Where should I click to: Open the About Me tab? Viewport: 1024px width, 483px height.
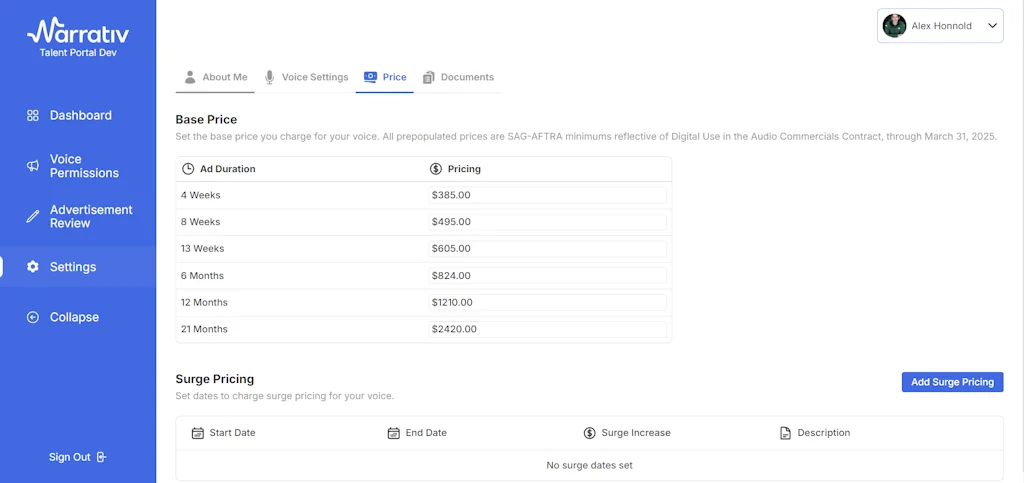pyautogui.click(x=216, y=77)
